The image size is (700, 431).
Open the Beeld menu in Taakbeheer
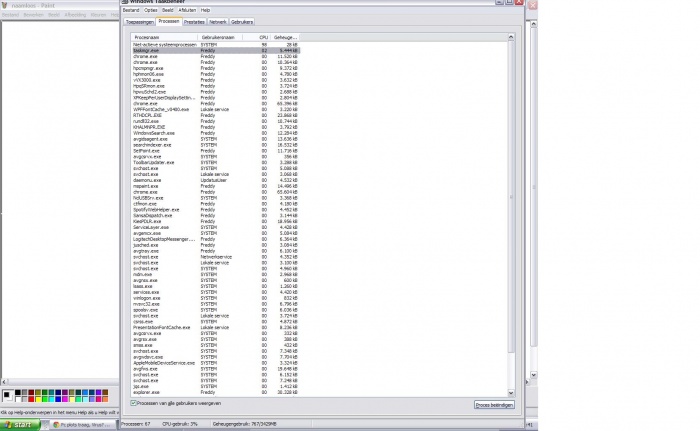click(x=167, y=10)
